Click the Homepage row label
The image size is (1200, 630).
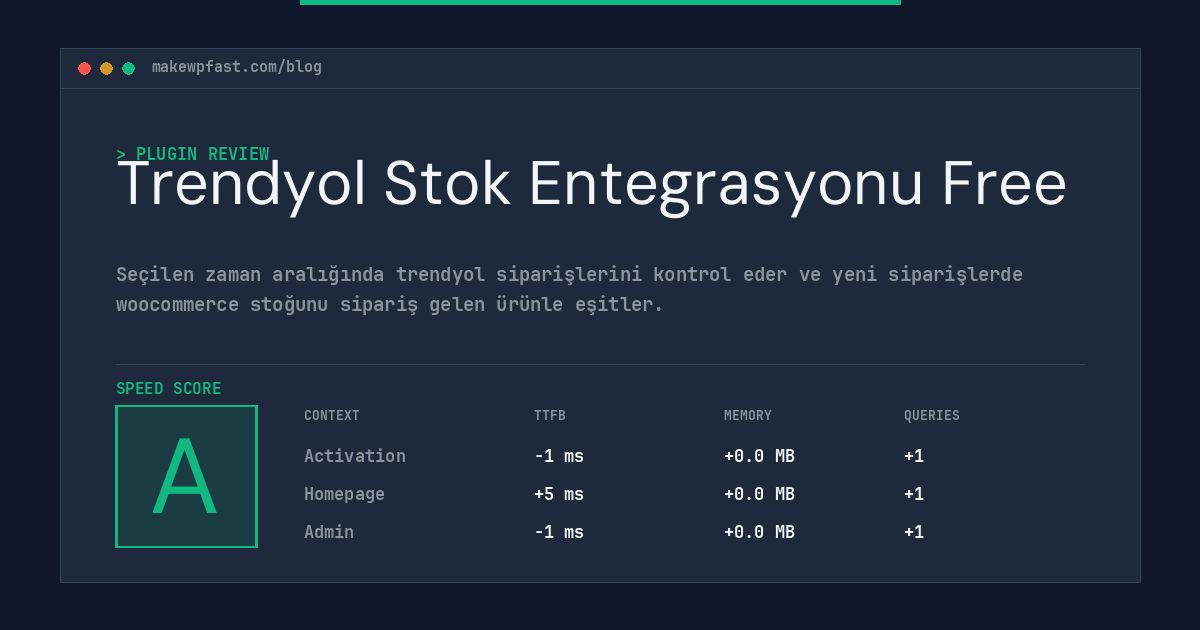344,494
